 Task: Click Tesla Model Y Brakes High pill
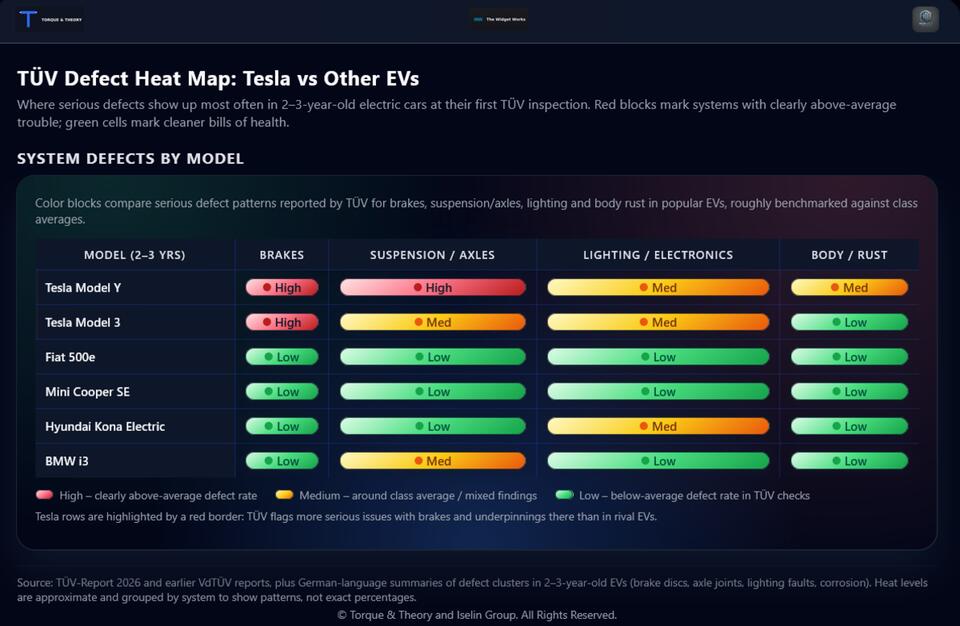coord(282,288)
